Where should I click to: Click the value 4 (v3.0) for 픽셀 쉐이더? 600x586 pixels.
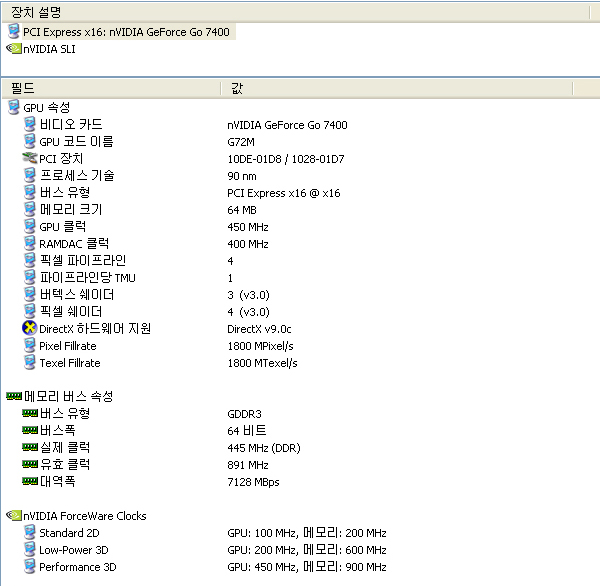248,312
